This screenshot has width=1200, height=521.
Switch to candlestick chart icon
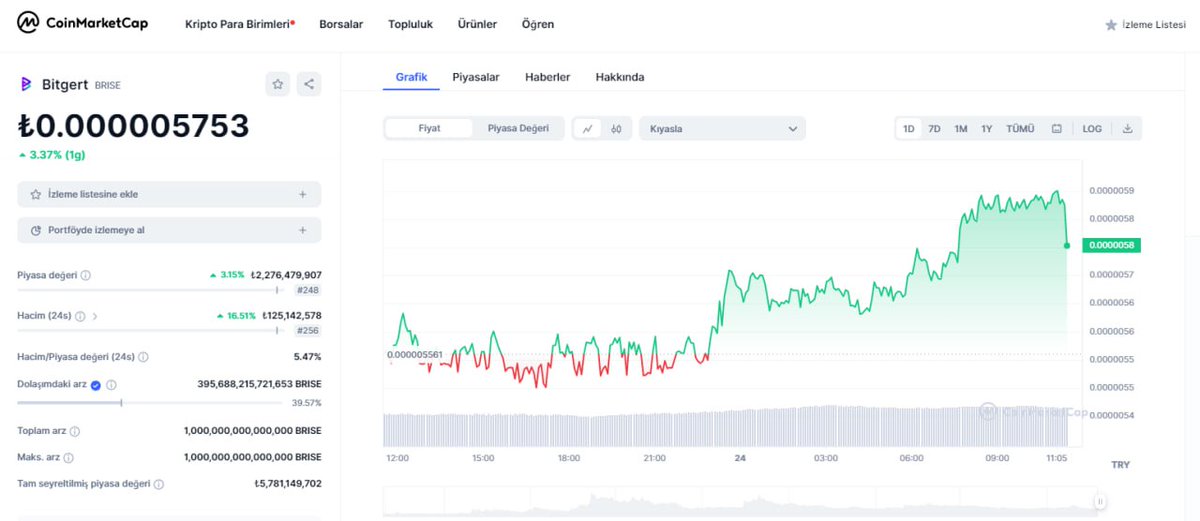617,129
